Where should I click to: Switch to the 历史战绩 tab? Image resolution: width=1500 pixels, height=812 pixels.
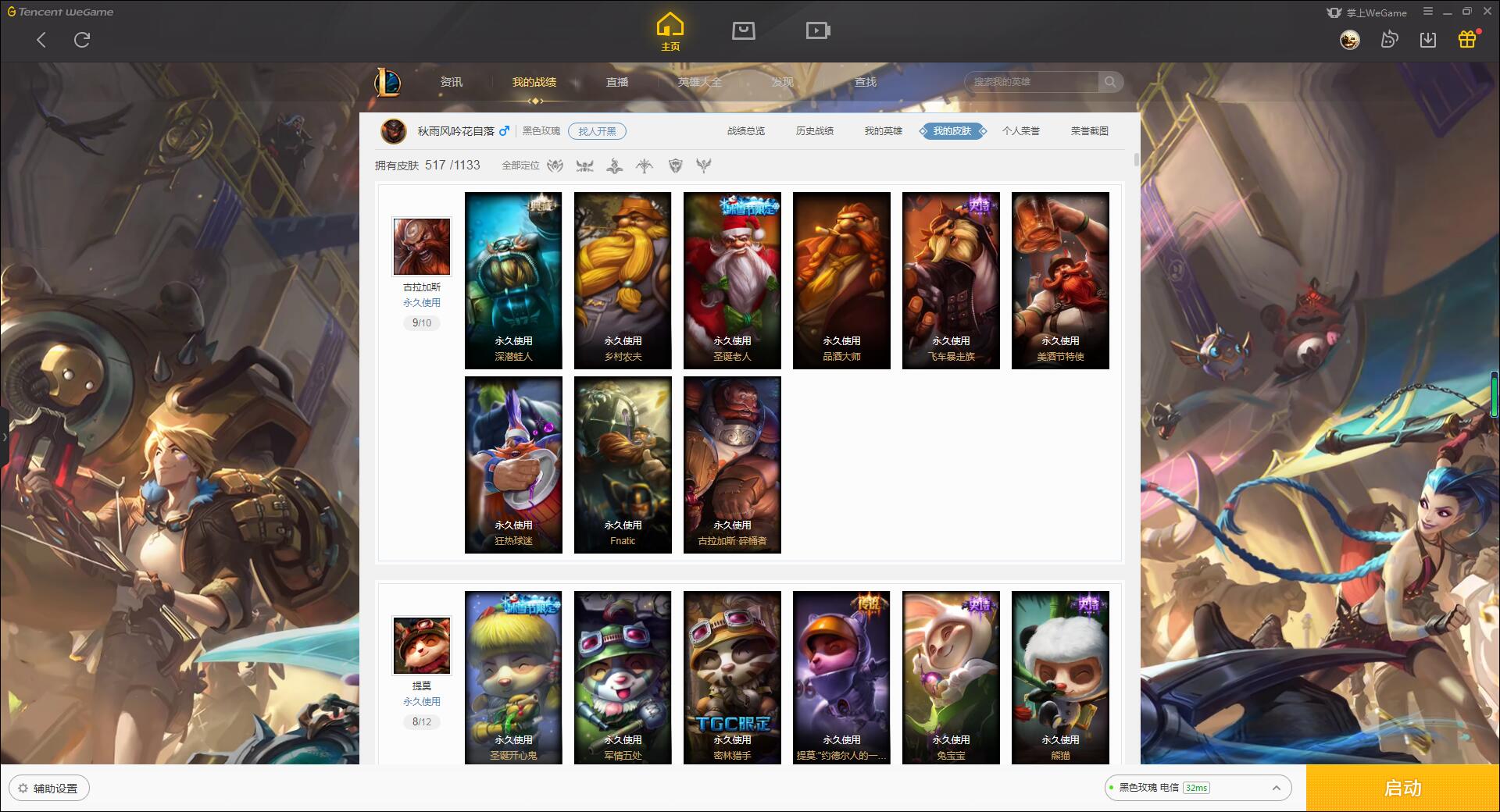coord(815,131)
